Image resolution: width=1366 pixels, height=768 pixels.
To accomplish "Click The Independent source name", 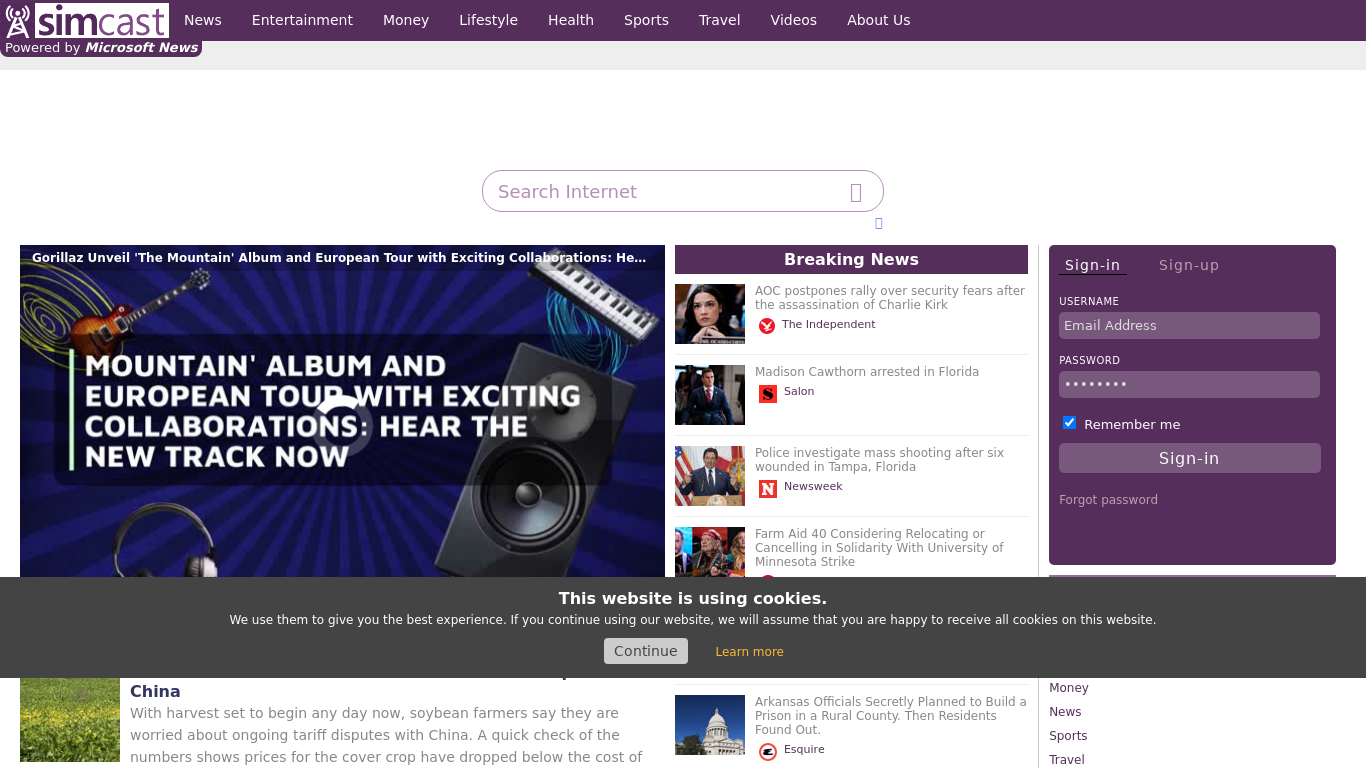I will tap(828, 324).
